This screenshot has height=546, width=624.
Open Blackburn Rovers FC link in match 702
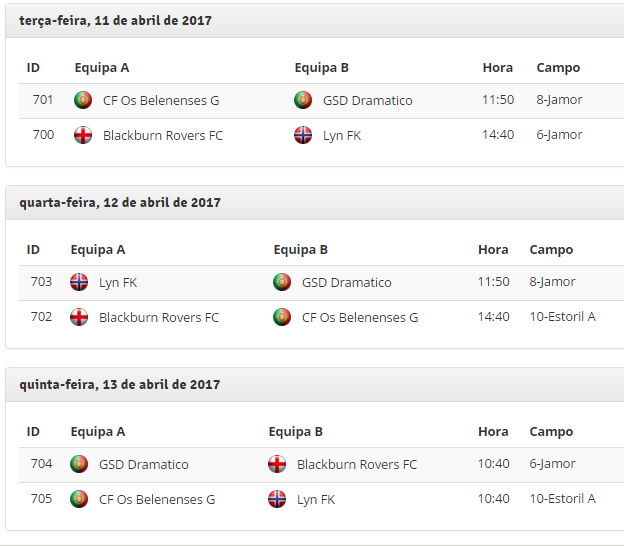pos(159,317)
